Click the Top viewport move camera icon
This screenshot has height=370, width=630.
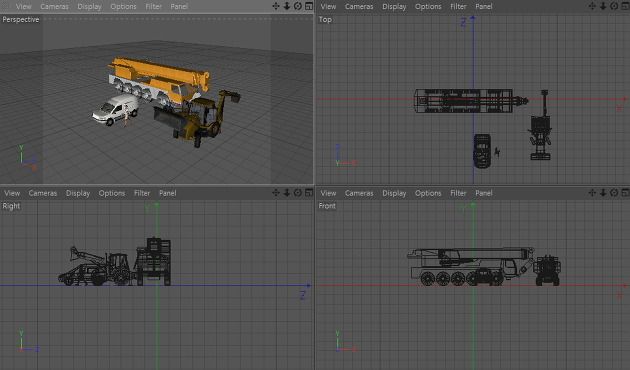point(592,6)
